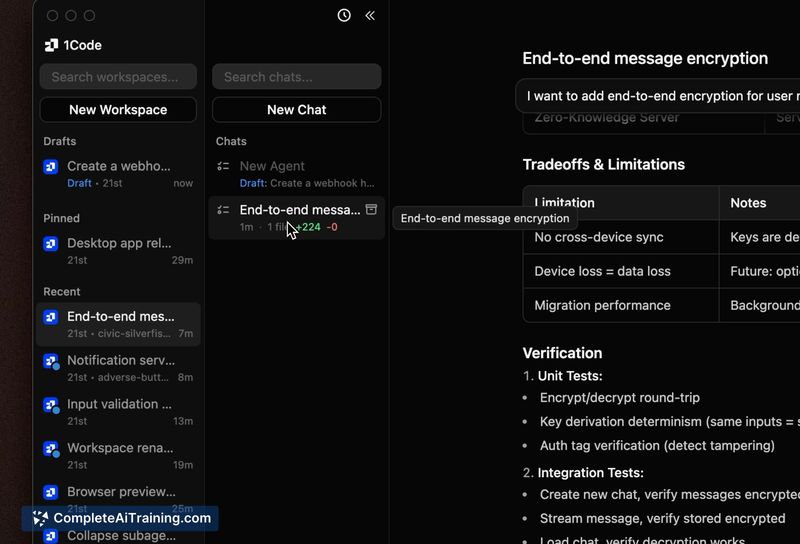Open the Browser preview workspace

click(120, 492)
